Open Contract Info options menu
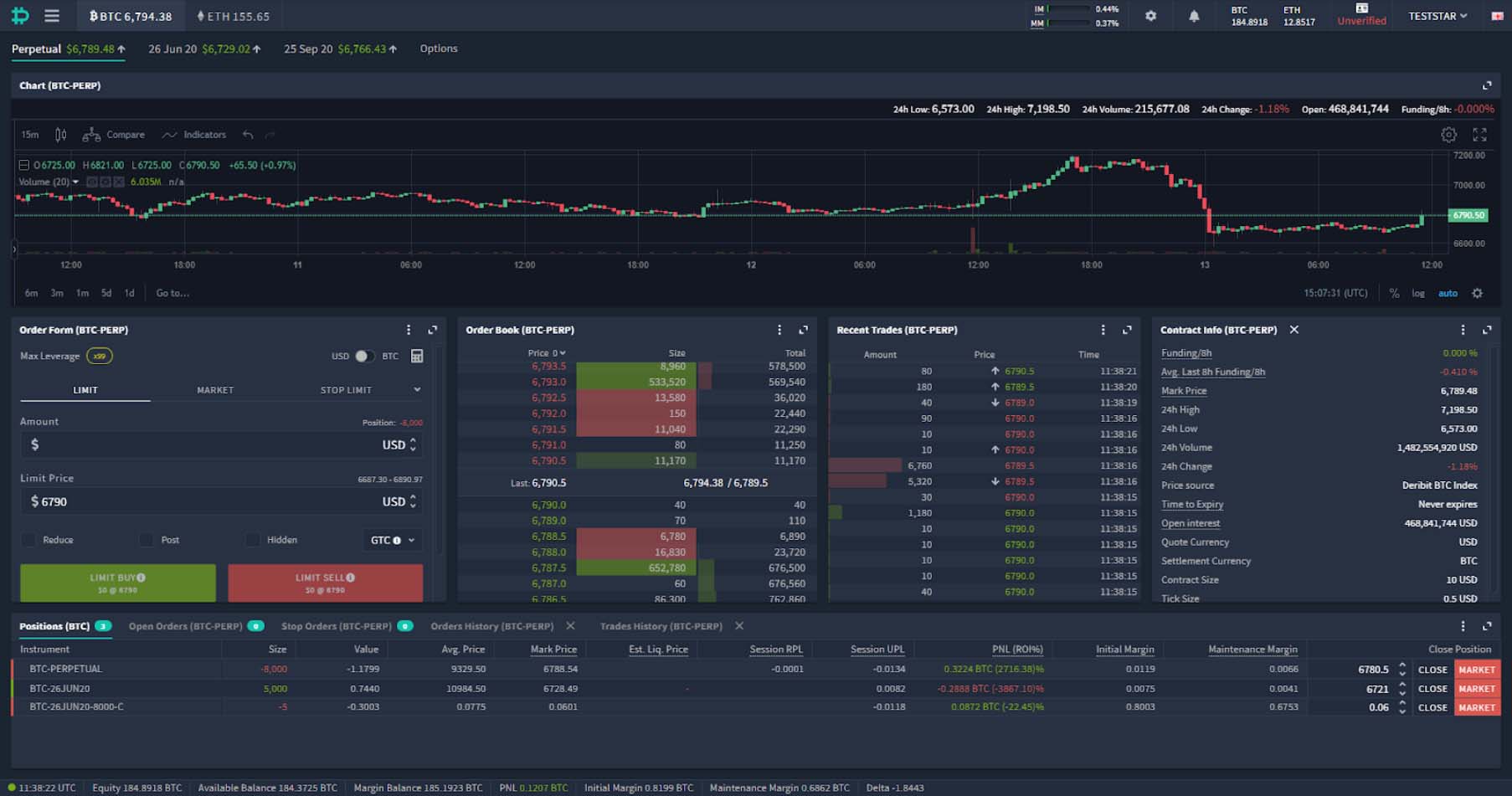The image size is (1512, 796). click(x=1463, y=330)
